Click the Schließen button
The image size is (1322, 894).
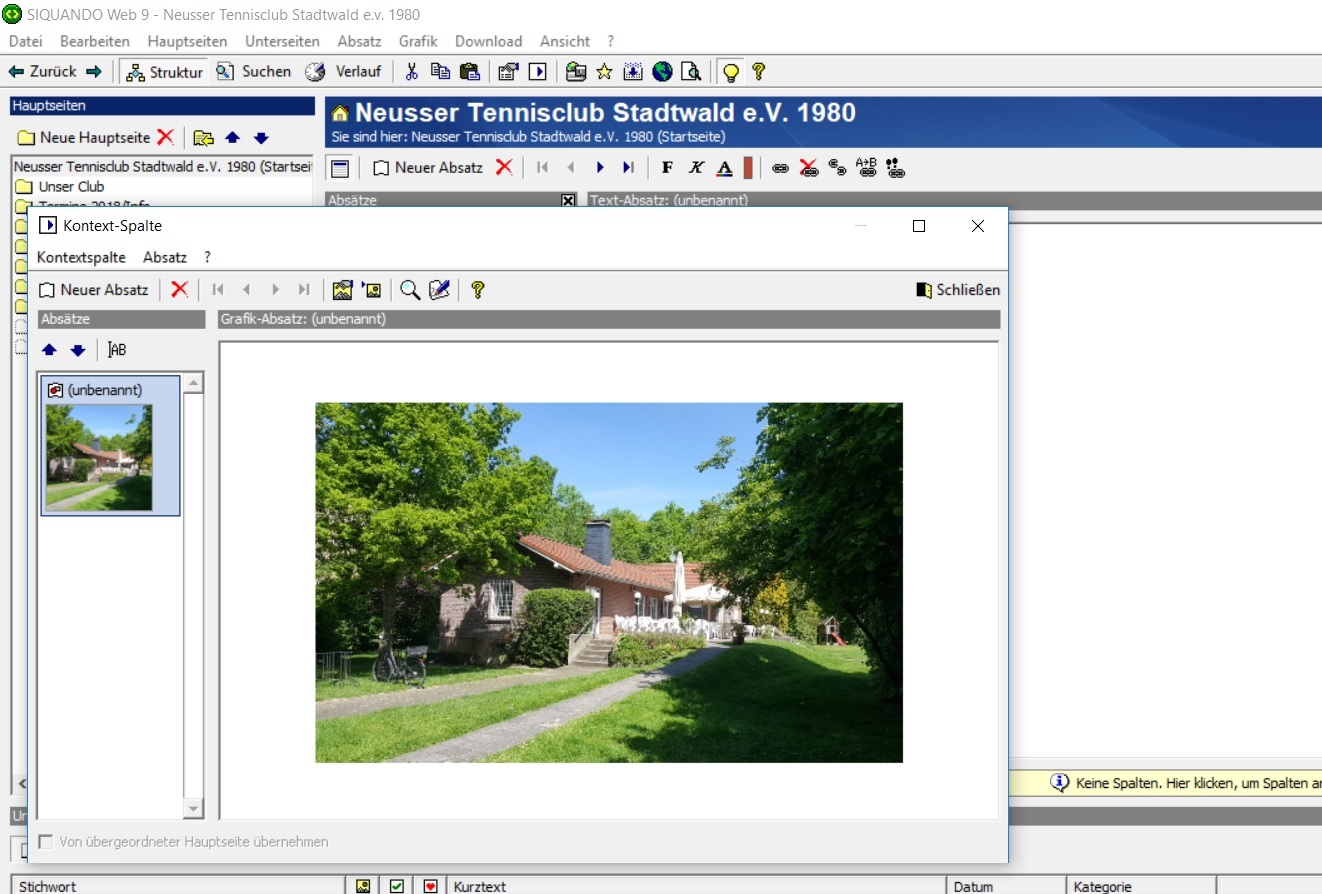coord(957,290)
